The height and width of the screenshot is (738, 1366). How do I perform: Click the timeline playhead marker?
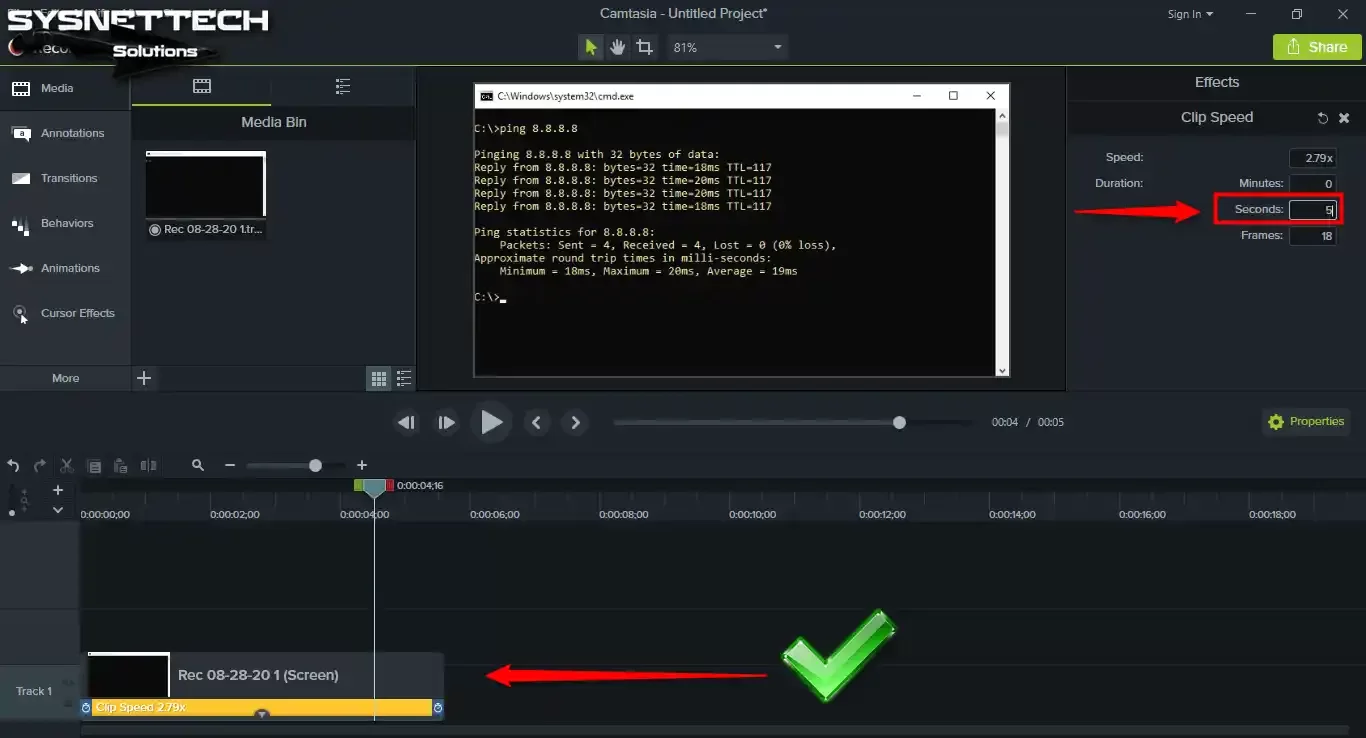pyautogui.click(x=374, y=488)
